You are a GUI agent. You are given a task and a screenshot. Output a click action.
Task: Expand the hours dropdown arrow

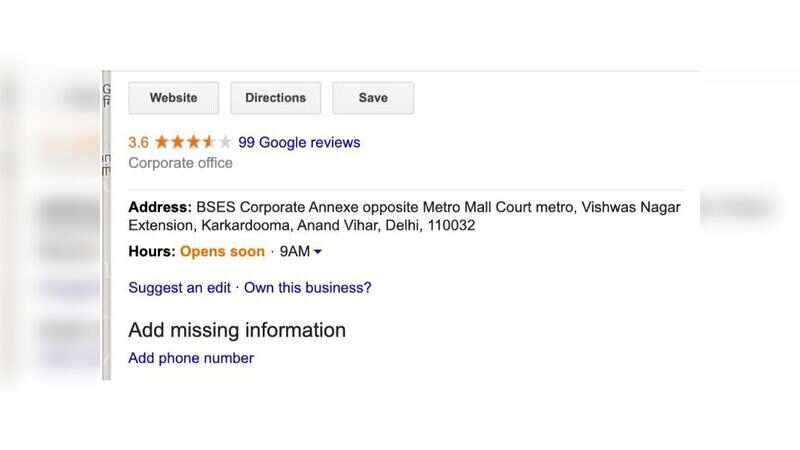click(318, 252)
